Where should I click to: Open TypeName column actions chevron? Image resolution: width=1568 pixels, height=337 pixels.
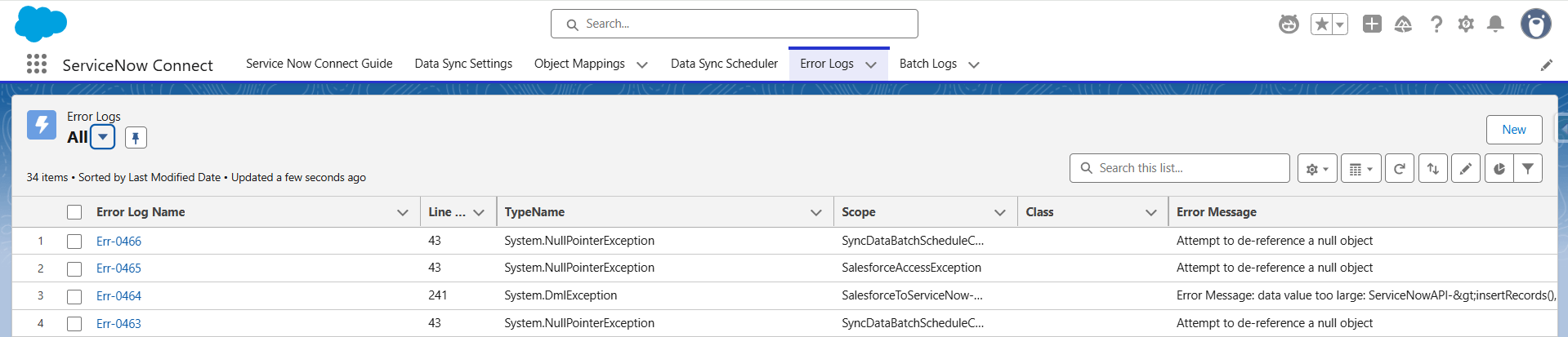coord(816,212)
